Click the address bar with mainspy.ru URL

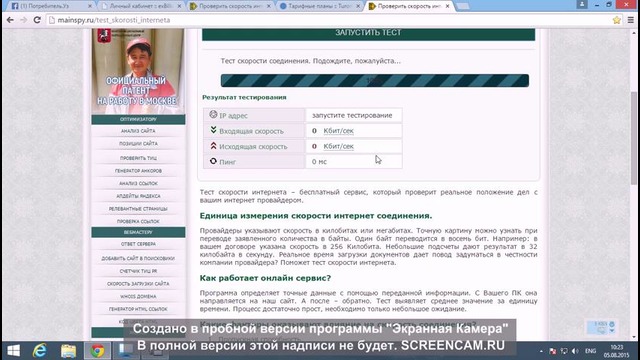tap(329, 20)
